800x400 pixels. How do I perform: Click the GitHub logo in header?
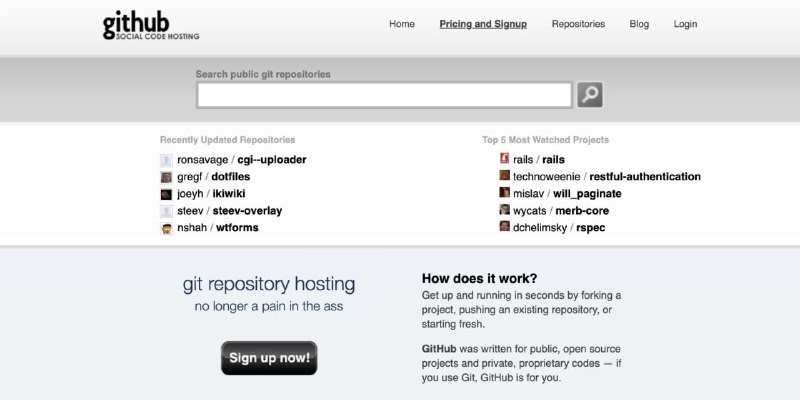click(x=151, y=25)
